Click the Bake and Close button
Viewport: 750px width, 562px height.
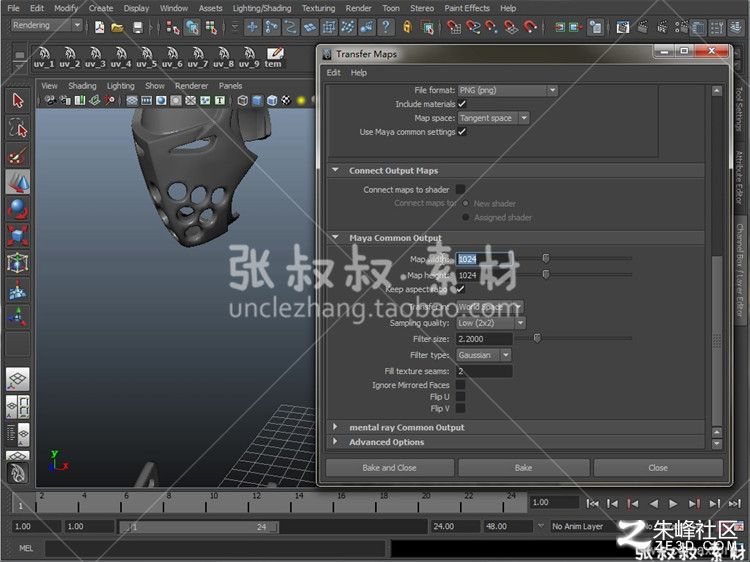pyautogui.click(x=389, y=468)
